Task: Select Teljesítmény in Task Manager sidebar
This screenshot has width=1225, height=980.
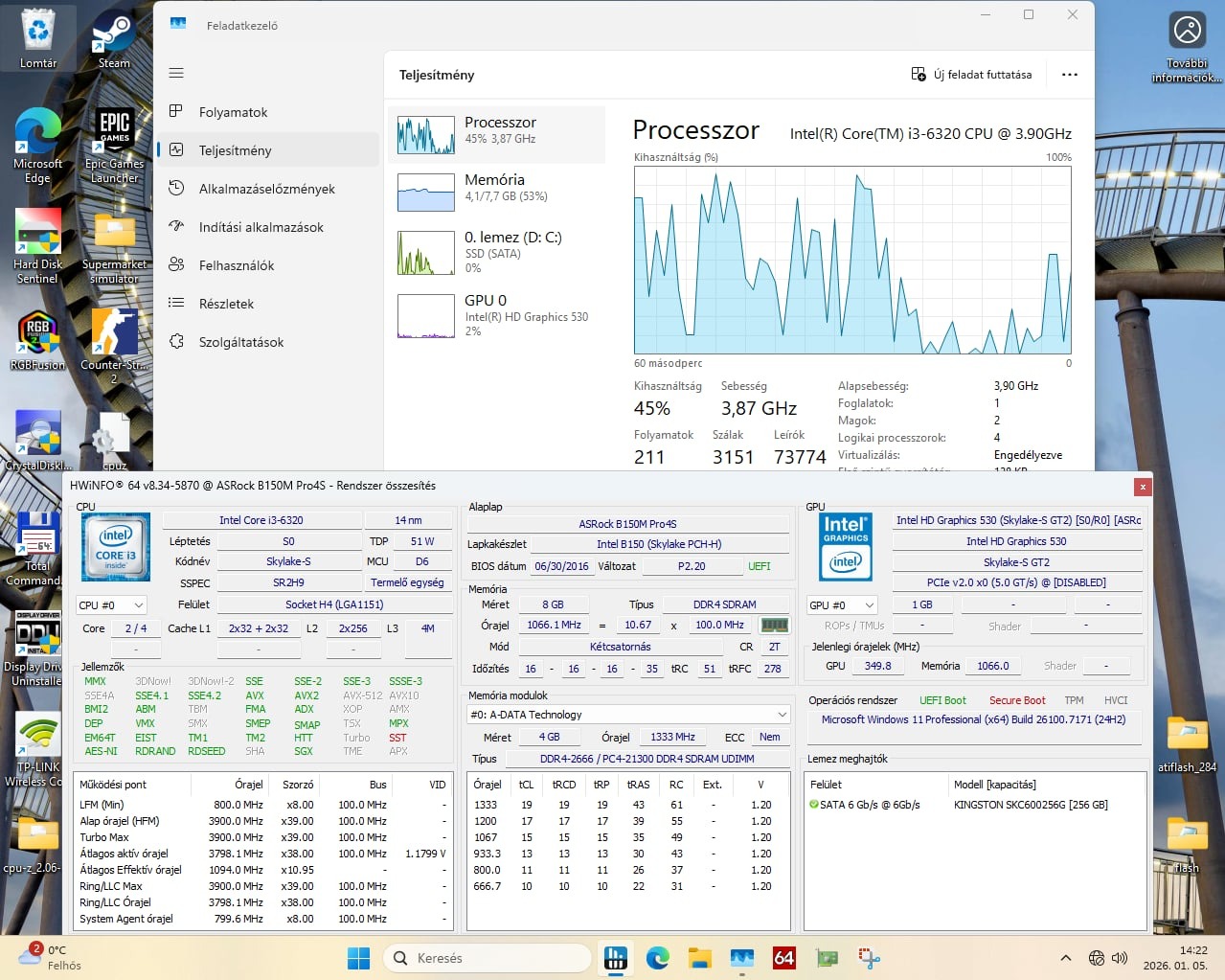Action: coord(268,150)
